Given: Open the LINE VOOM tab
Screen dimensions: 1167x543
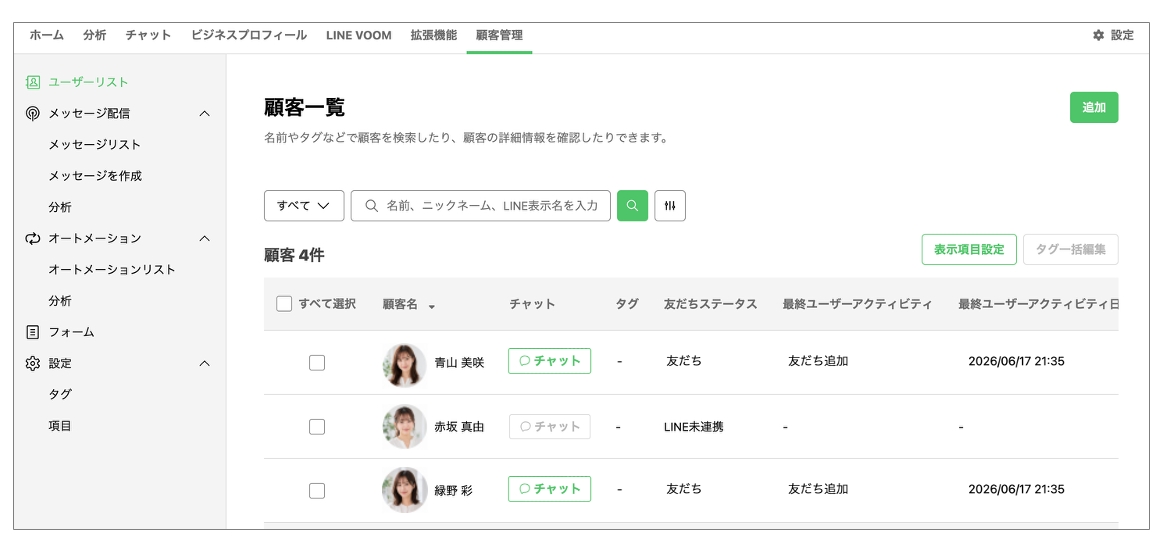Looking at the screenshot, I should pos(359,35).
